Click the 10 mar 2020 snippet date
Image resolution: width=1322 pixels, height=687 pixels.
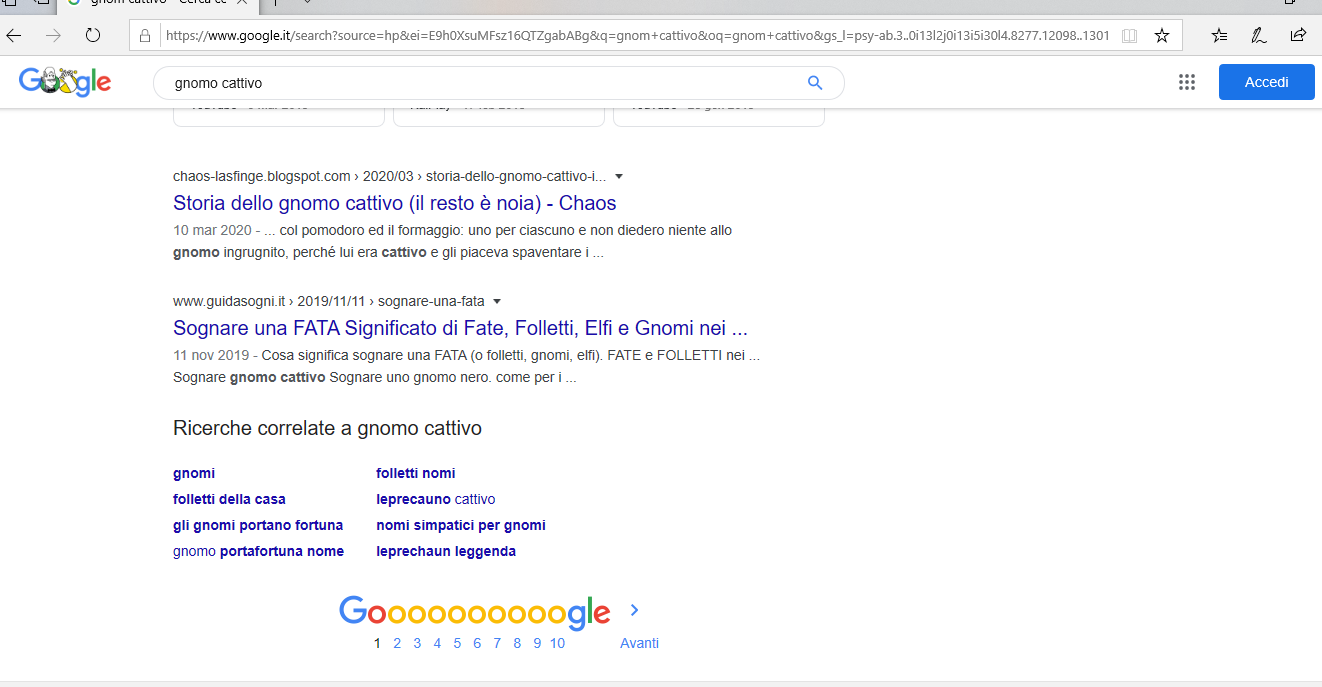pos(214,230)
